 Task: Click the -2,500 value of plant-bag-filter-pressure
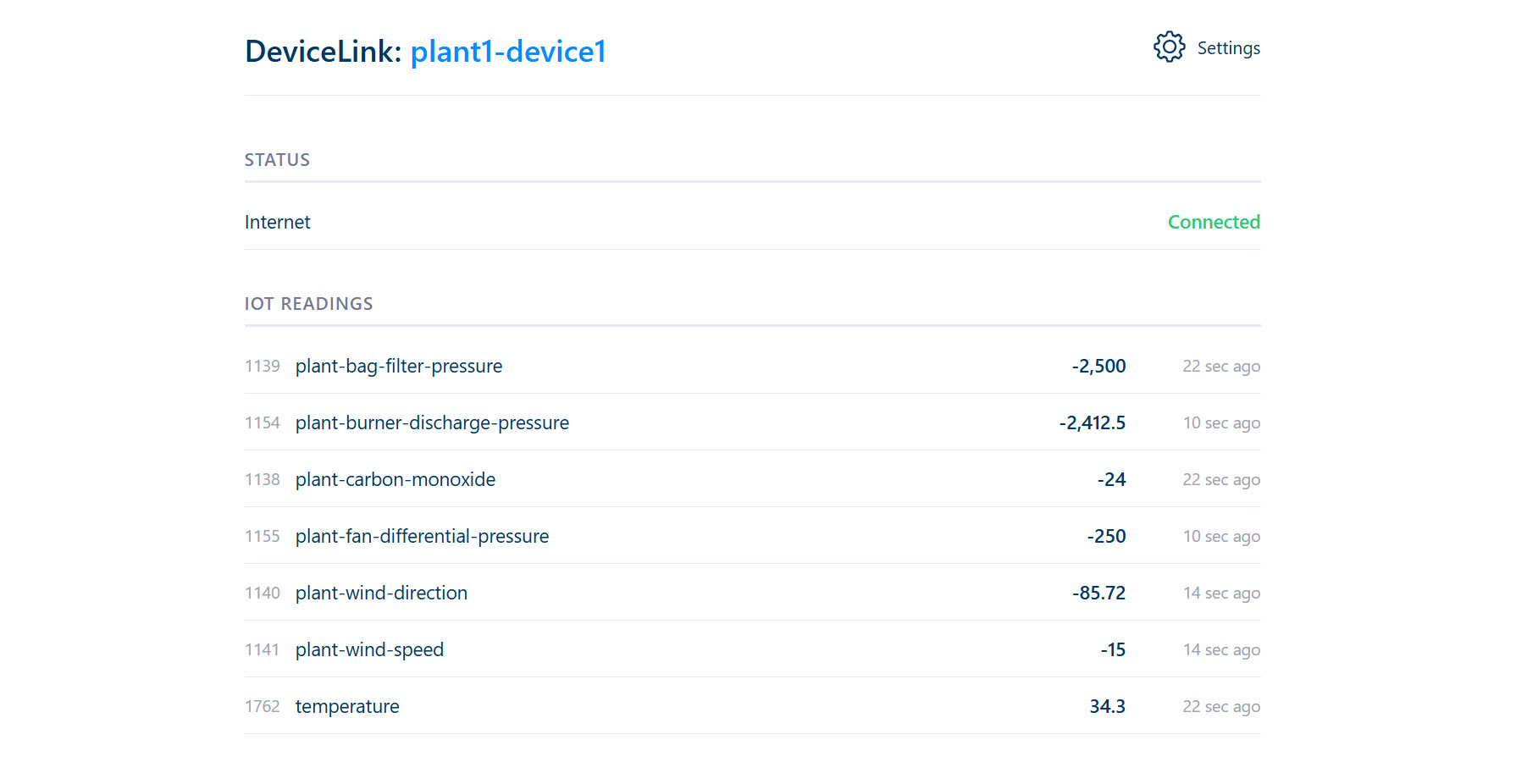click(x=1098, y=366)
